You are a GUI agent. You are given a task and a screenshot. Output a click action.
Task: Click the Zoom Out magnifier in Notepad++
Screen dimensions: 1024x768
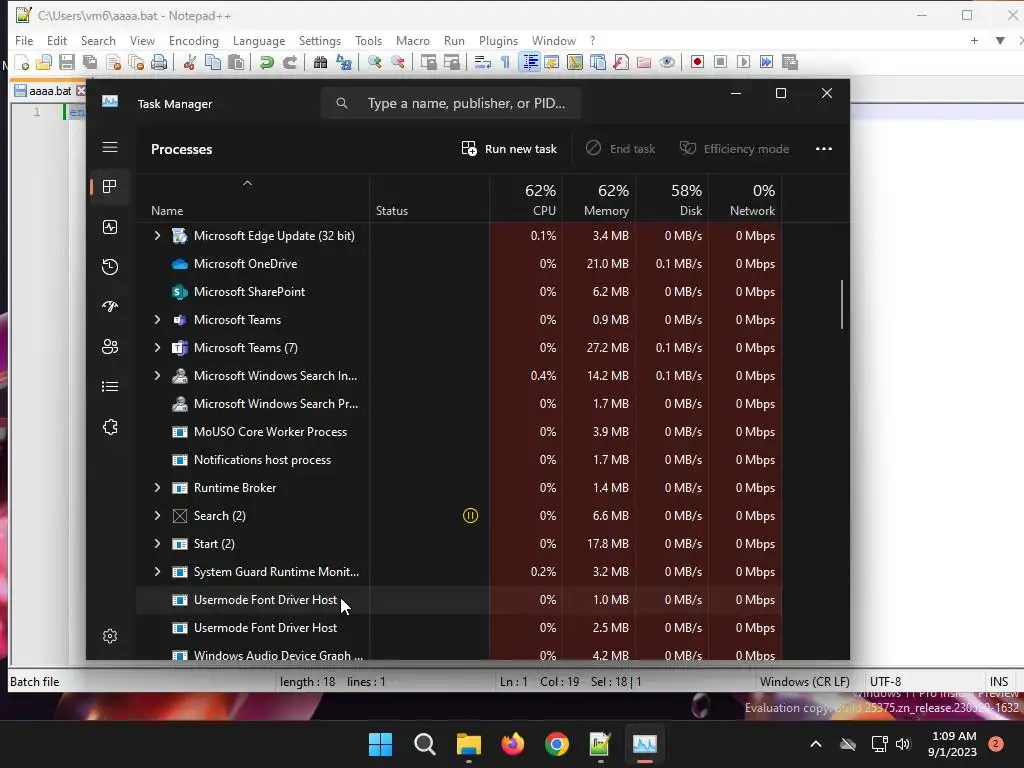(397, 62)
